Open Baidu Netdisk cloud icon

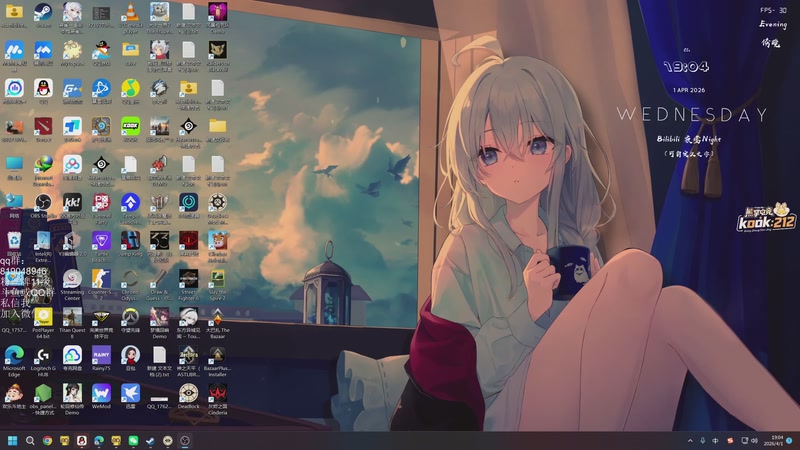pos(72,168)
